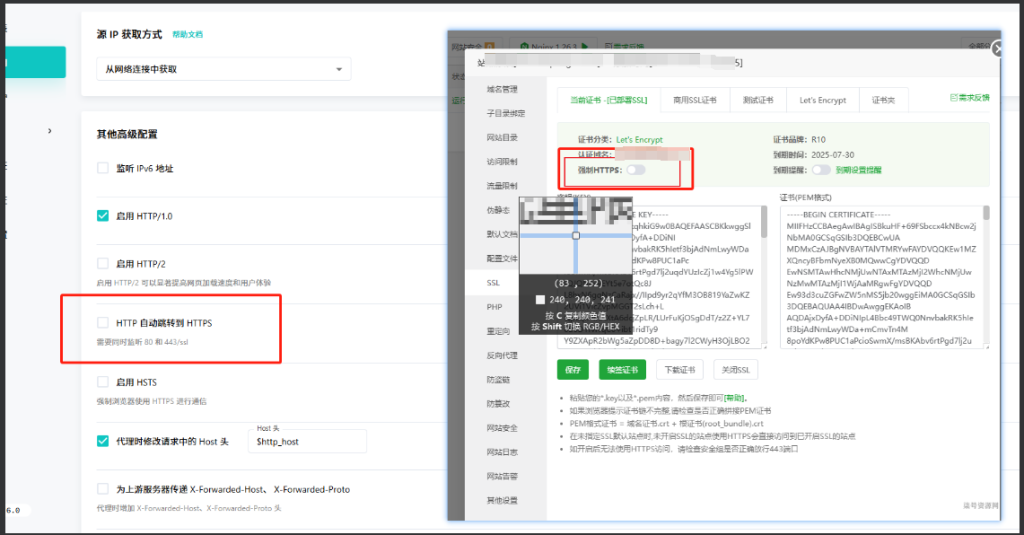Switch to the 商用SSL证书 tab
1024x535 pixels.
(x=695, y=100)
